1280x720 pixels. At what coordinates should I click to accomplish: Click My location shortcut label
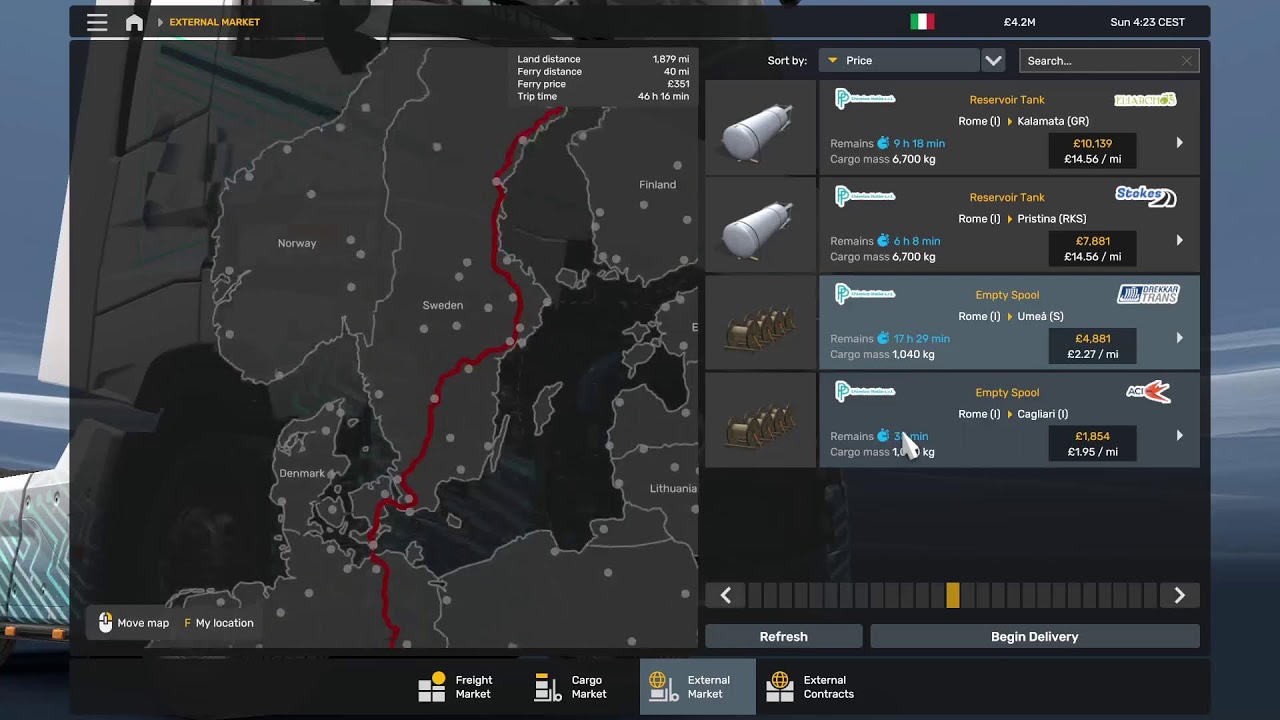[x=225, y=623]
